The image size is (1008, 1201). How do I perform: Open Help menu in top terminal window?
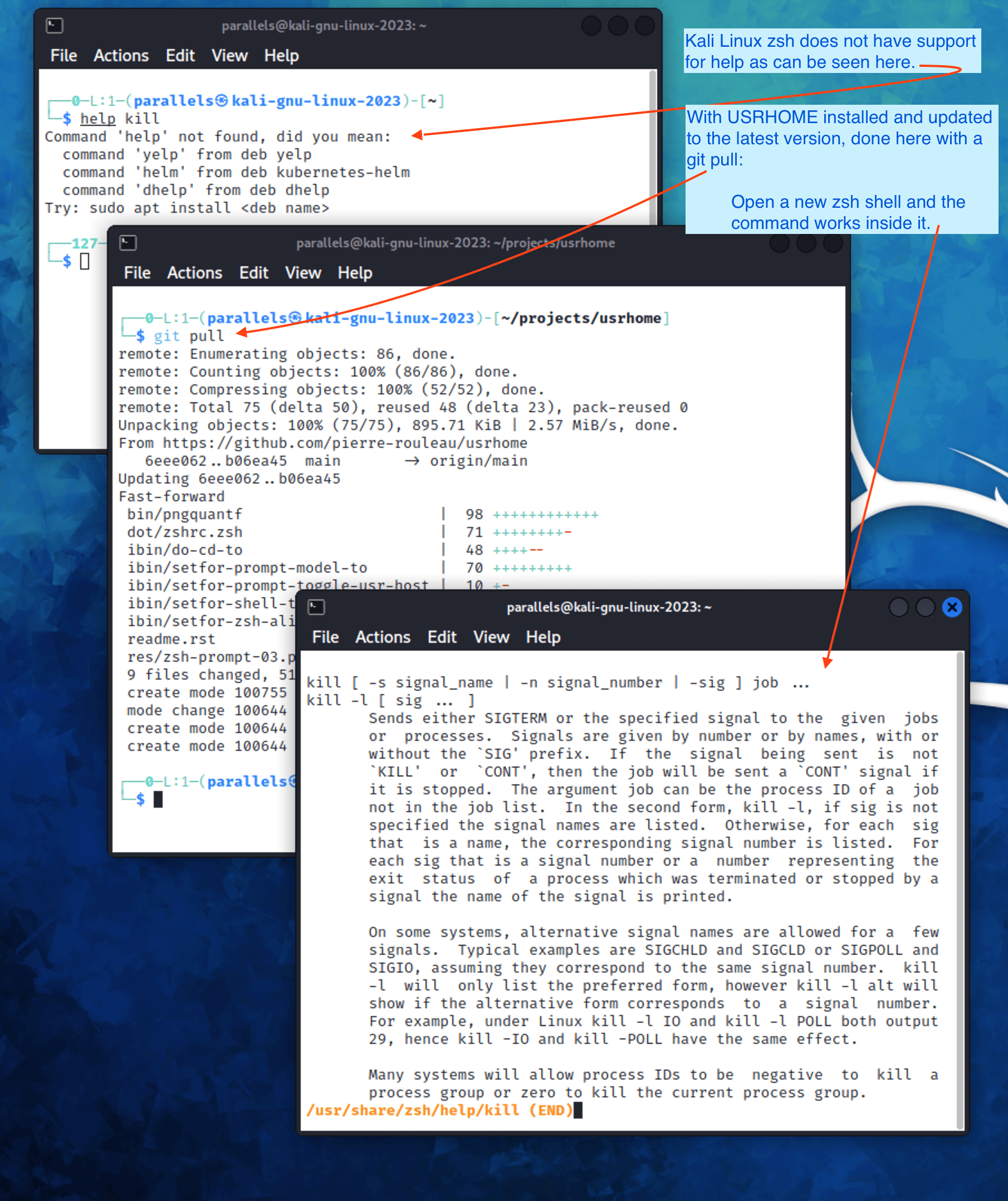pos(281,56)
